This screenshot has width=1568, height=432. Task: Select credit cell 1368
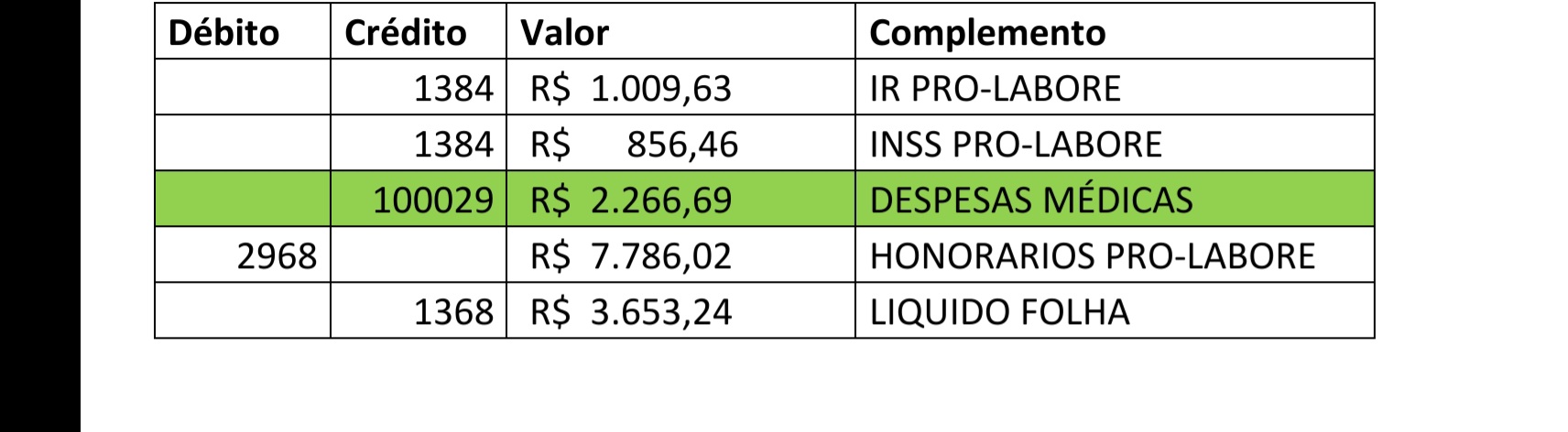(x=419, y=311)
